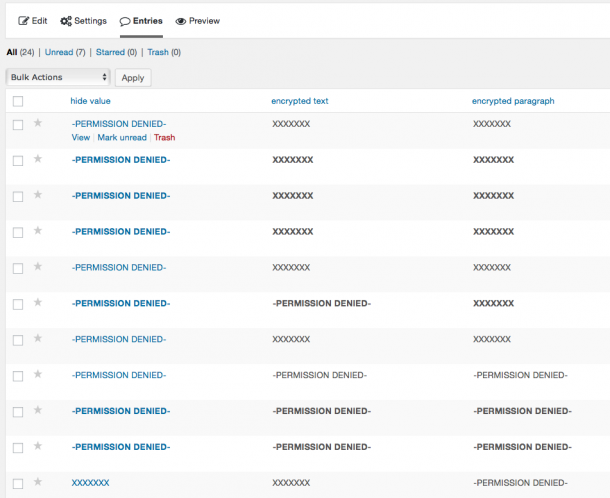The width and height of the screenshot is (610, 498).
Task: Star the fifth entry row
Action: pyautogui.click(x=38, y=267)
